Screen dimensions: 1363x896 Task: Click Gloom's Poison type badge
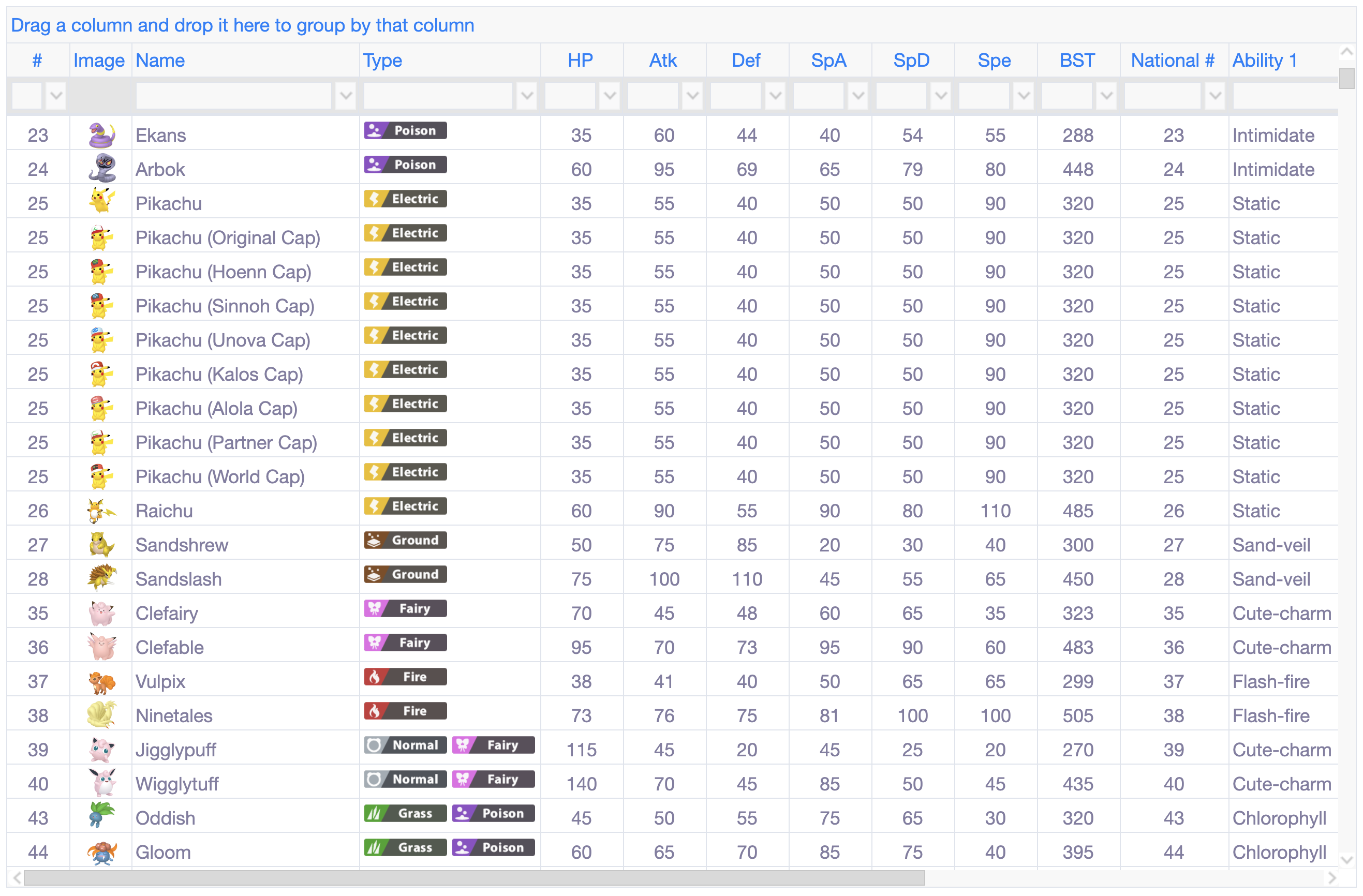tap(494, 847)
